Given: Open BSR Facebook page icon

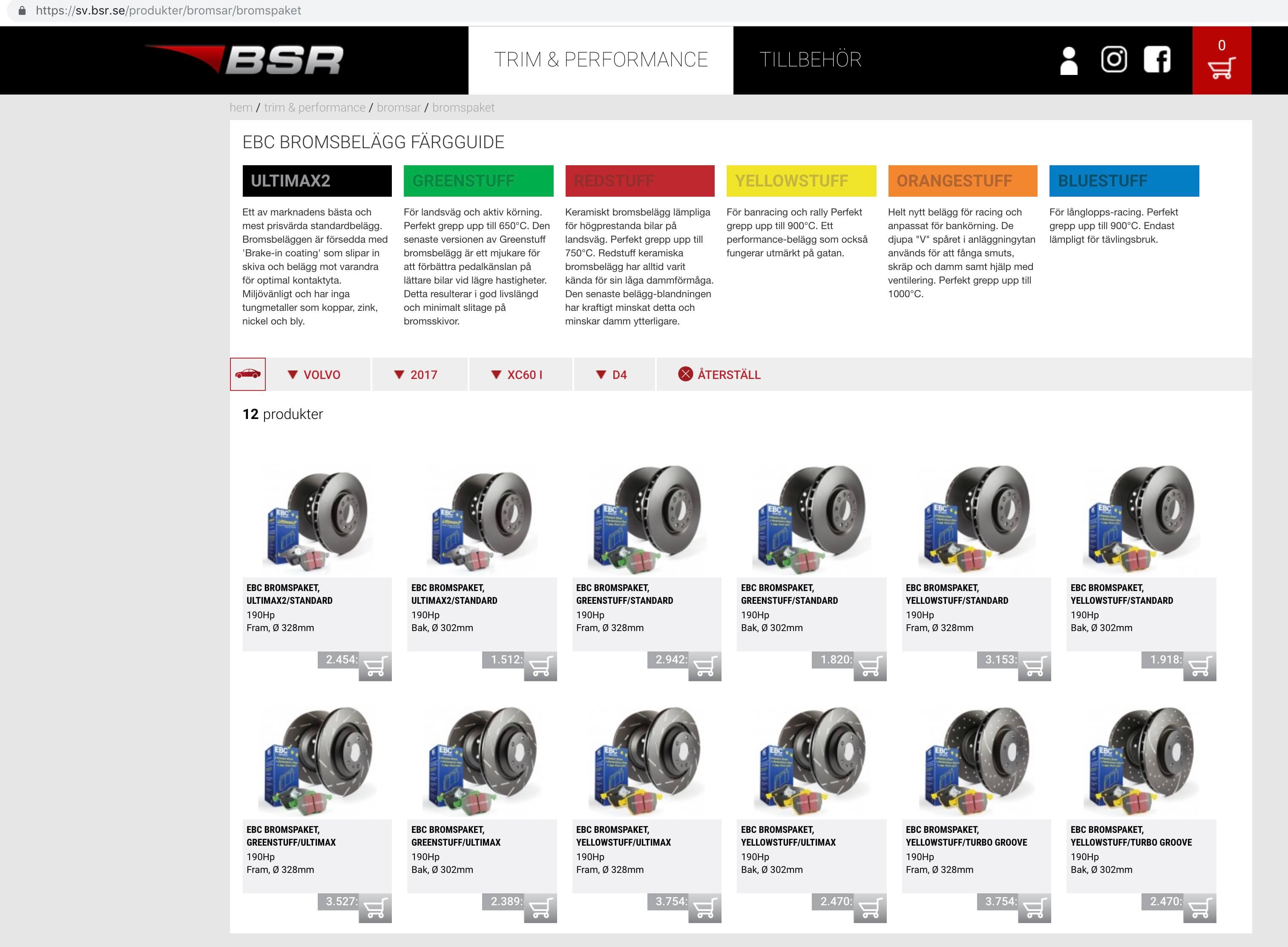Looking at the screenshot, I should tap(1157, 59).
